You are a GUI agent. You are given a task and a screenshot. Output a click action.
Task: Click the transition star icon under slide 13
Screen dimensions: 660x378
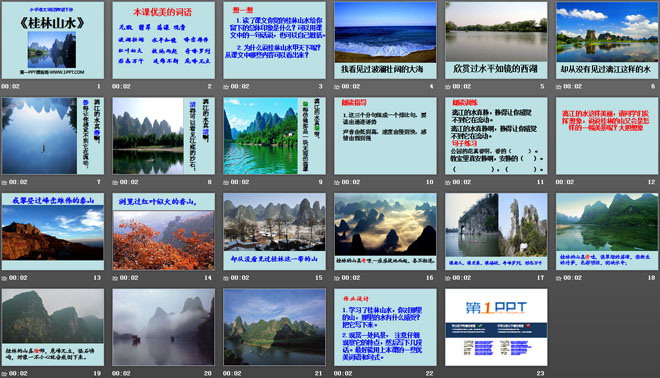pyautogui.click(x=4, y=278)
